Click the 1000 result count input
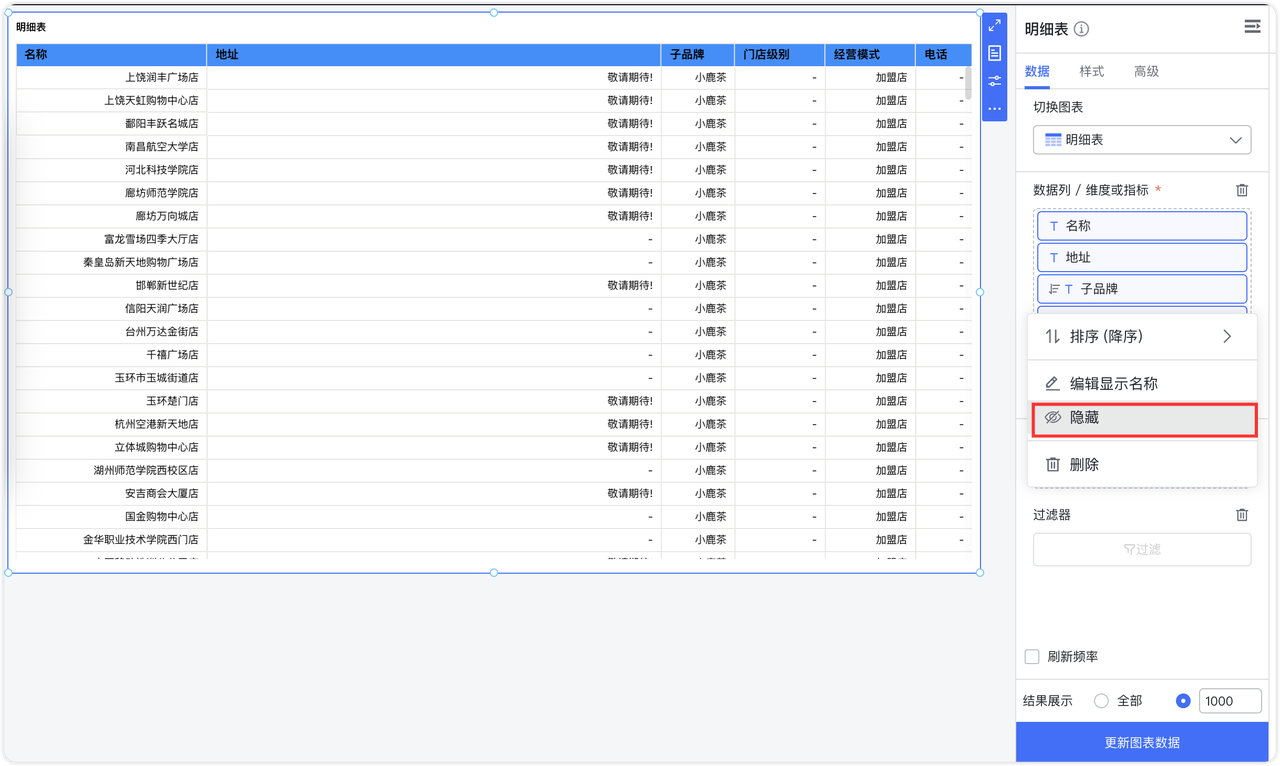 click(1230, 701)
